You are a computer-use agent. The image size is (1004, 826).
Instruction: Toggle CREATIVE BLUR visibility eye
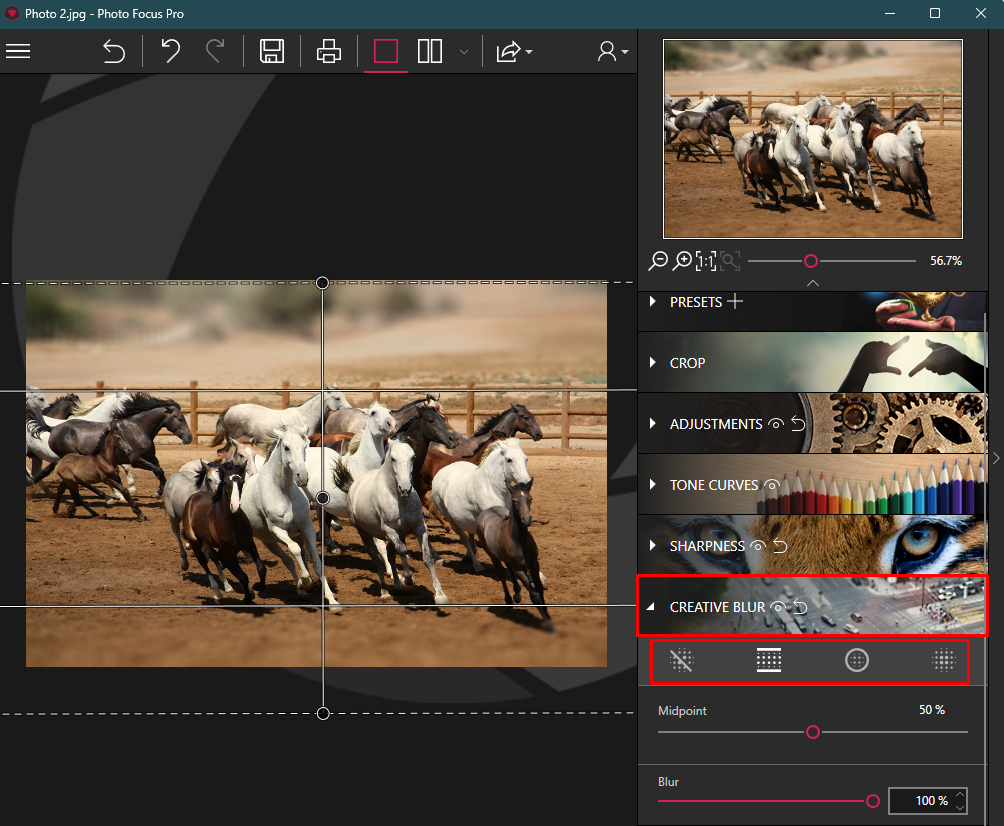click(778, 607)
